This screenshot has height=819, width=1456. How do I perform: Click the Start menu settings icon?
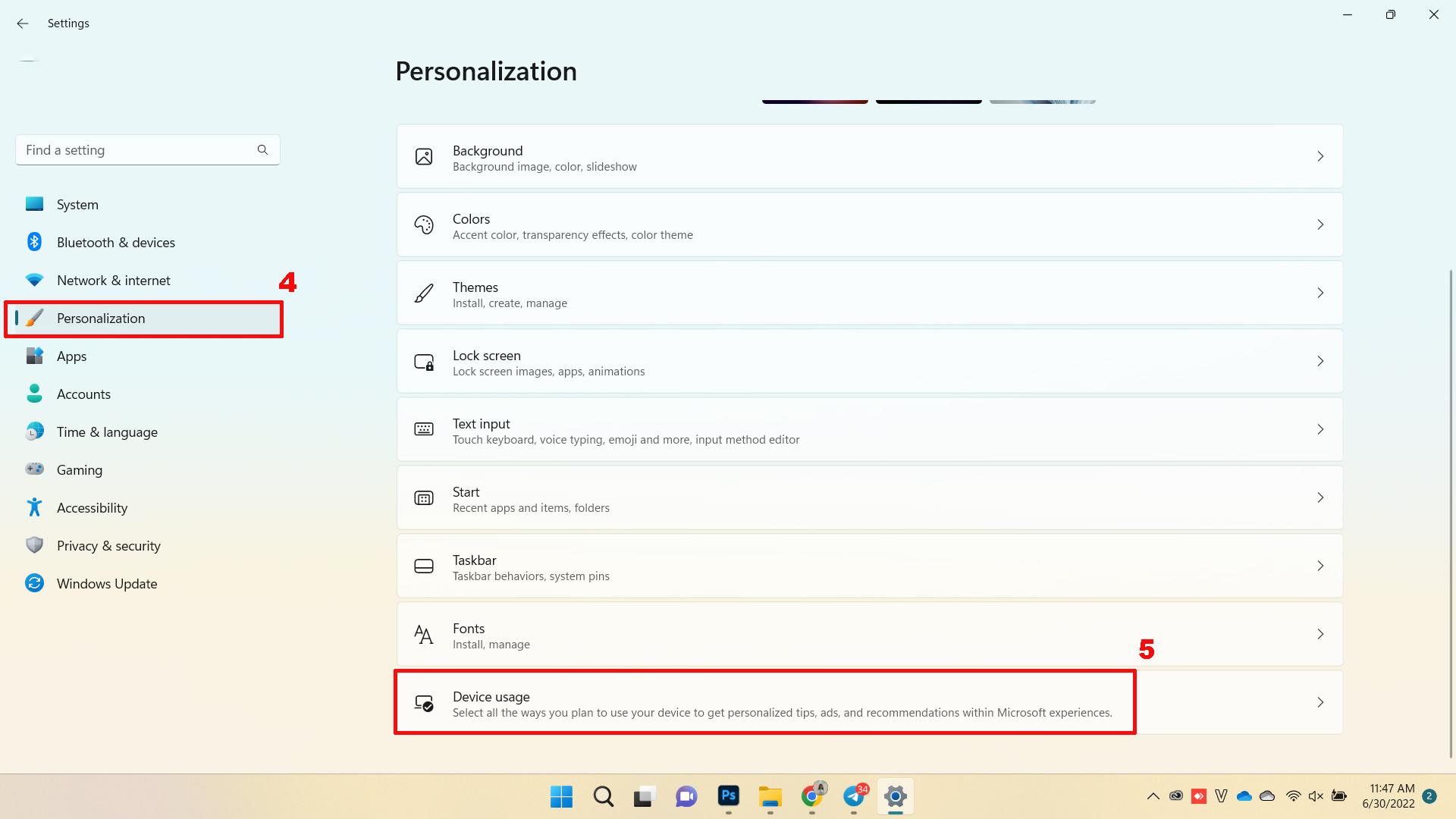point(424,498)
